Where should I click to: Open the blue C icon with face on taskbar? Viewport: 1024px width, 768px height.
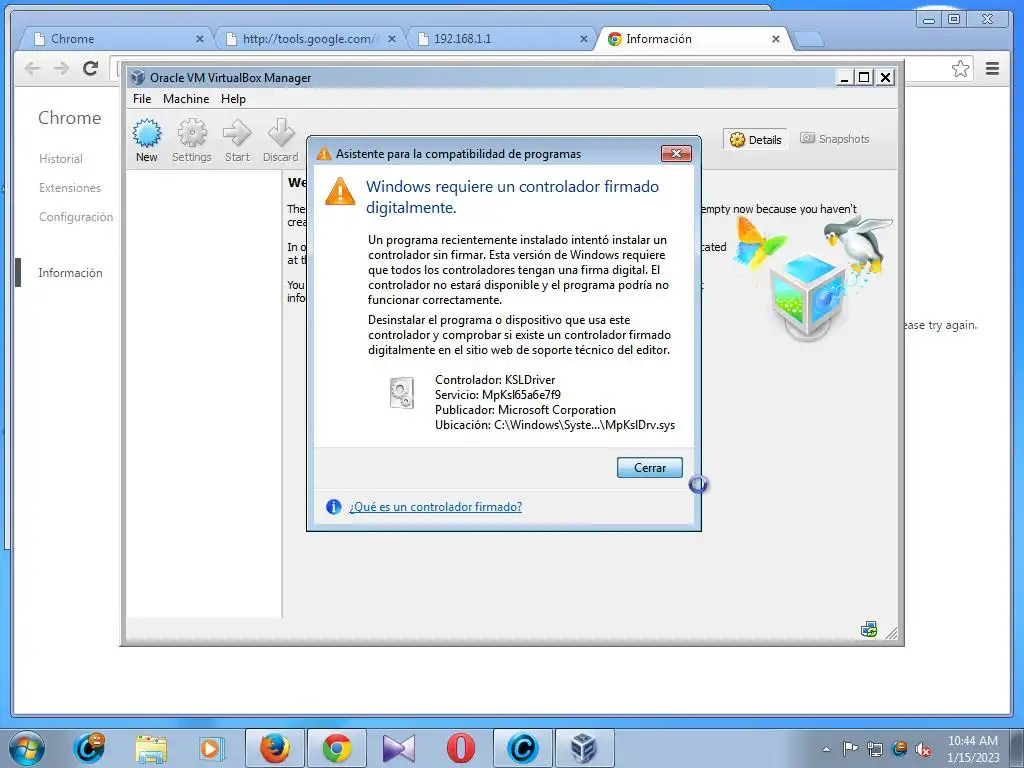click(89, 748)
